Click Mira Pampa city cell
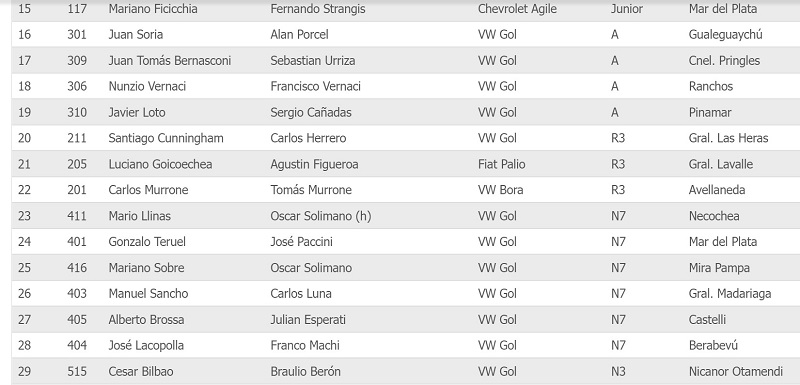This screenshot has width=800, height=385. [x=719, y=268]
